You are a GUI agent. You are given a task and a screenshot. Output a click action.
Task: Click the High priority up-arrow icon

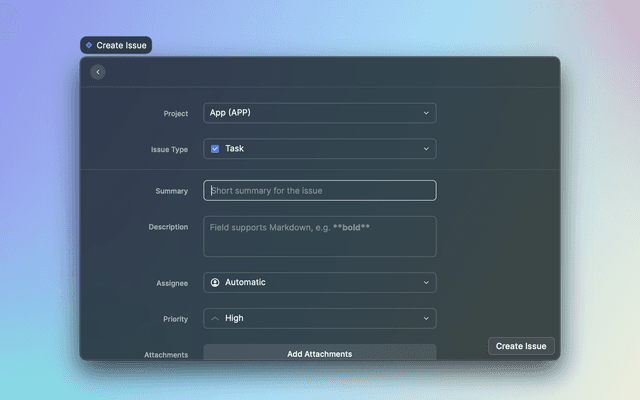(x=215, y=319)
